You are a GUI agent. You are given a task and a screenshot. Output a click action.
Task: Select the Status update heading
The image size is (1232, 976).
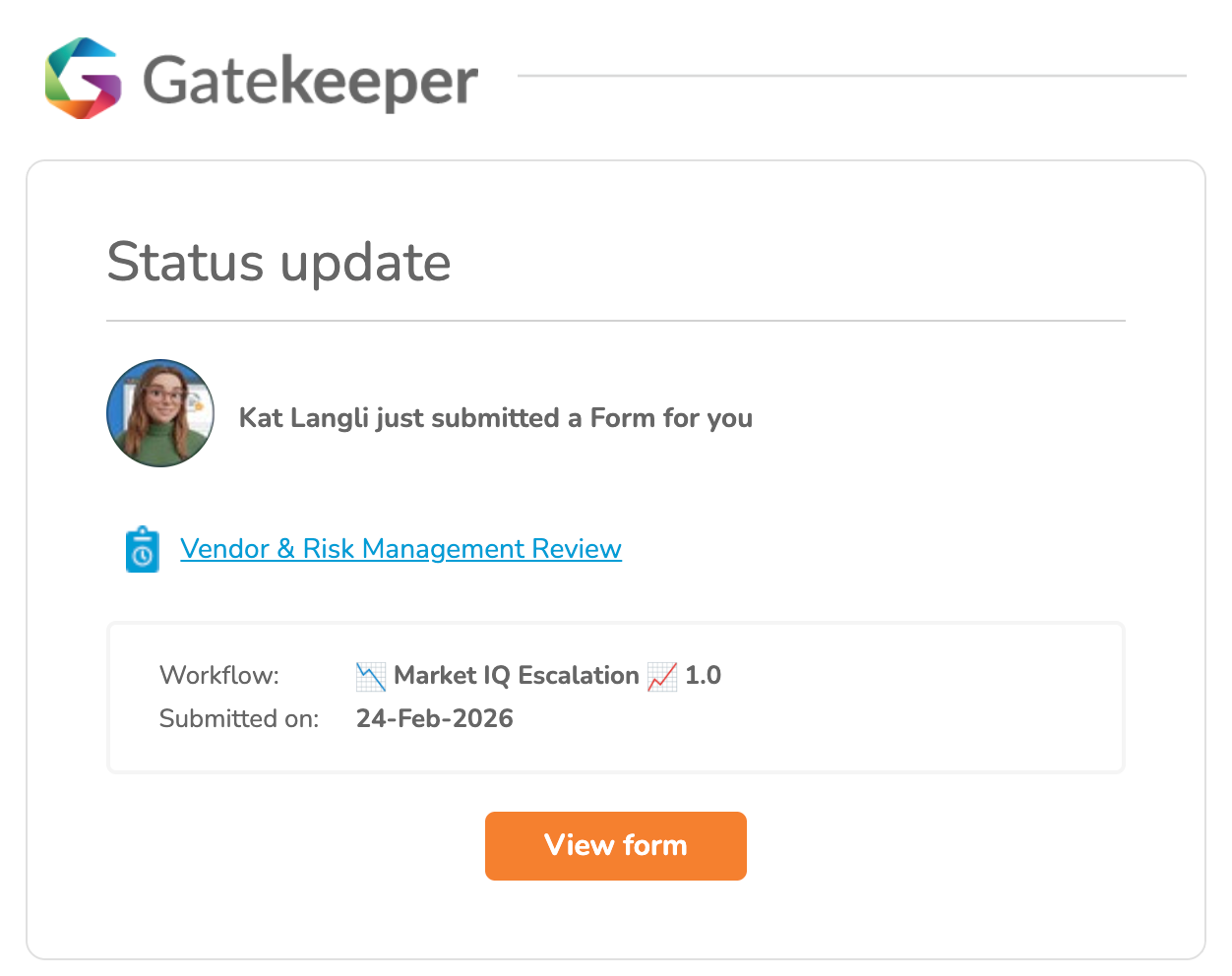tap(278, 262)
